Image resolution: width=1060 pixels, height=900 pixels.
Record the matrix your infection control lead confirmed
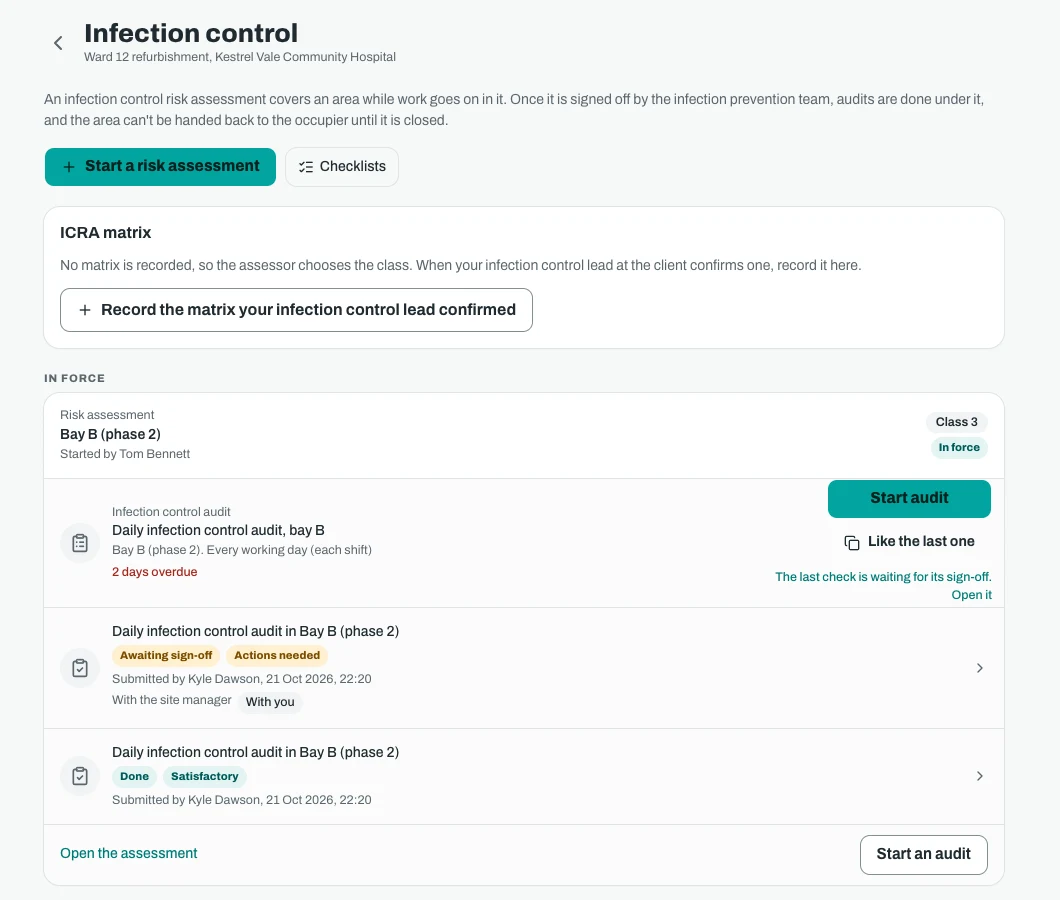(296, 310)
